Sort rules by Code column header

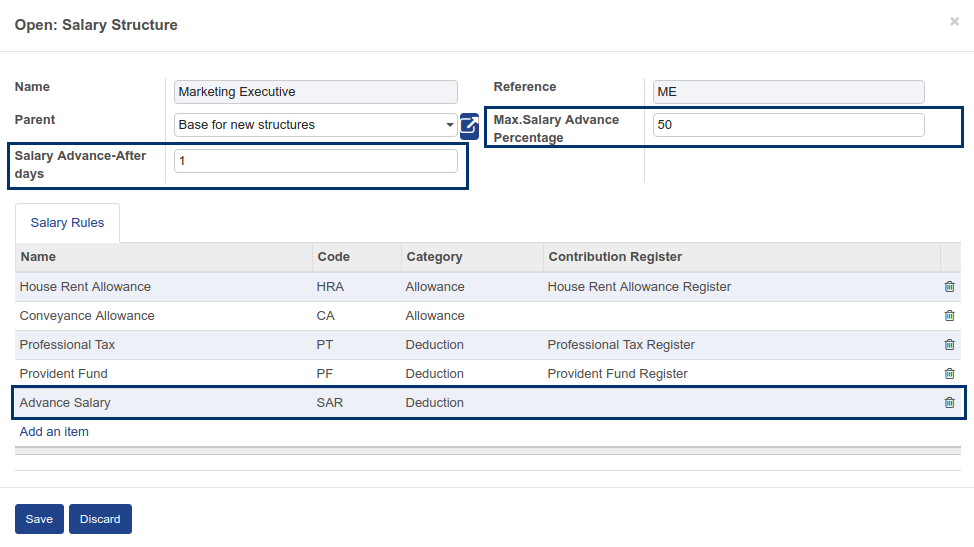tap(333, 257)
